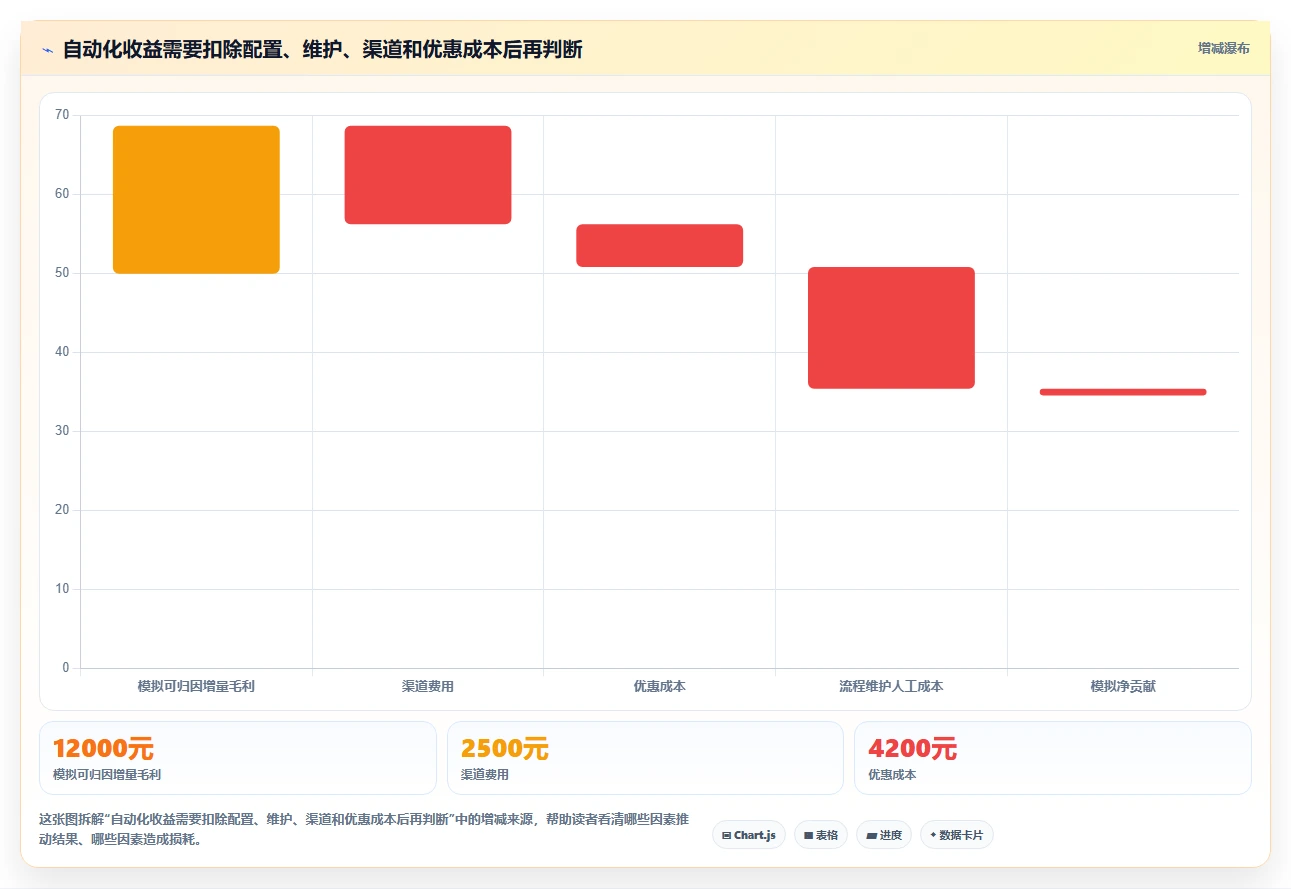1291x889 pixels.
Task: Click the orange 模拟可归因增量毛利 bar
Action: pyautogui.click(x=196, y=200)
